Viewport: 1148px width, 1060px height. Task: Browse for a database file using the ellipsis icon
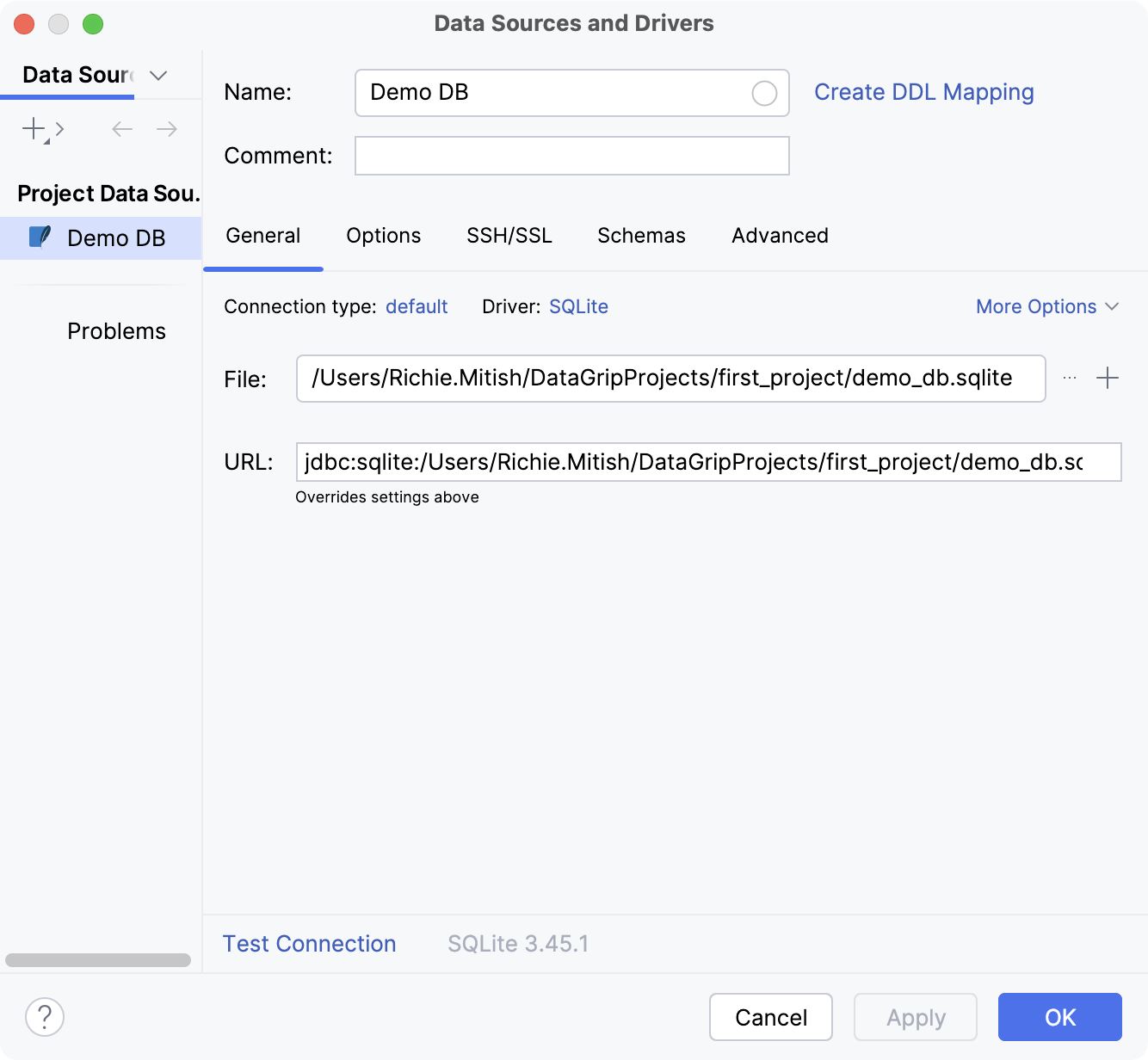1069,379
